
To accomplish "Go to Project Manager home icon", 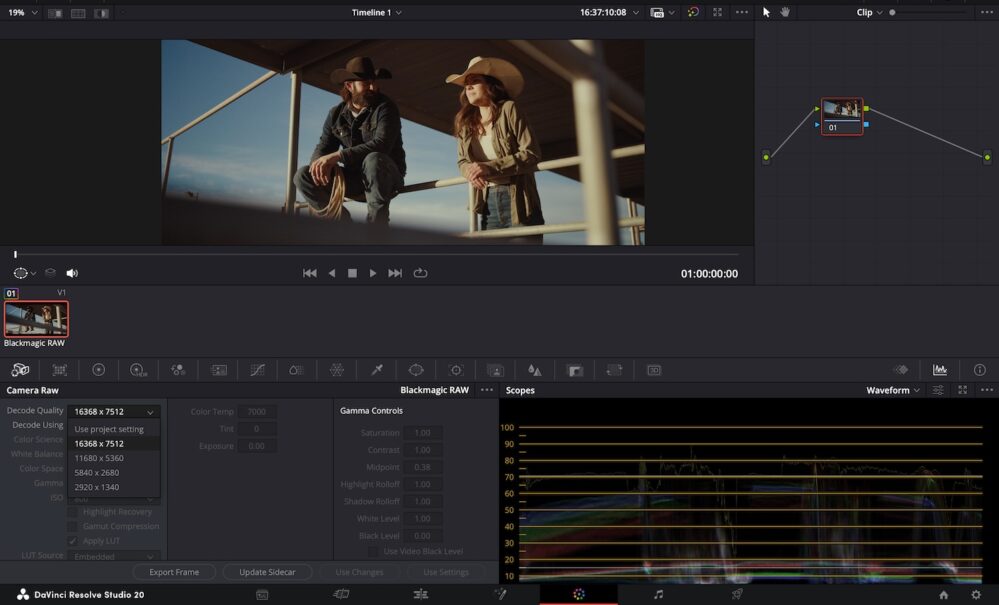I will [x=944, y=595].
